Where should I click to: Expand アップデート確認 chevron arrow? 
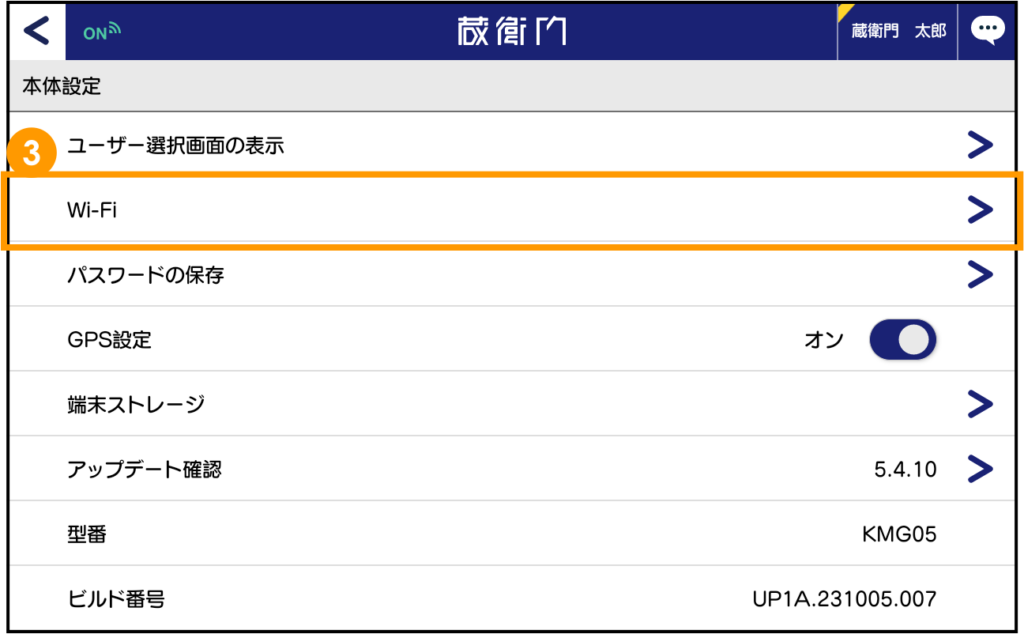coord(979,468)
